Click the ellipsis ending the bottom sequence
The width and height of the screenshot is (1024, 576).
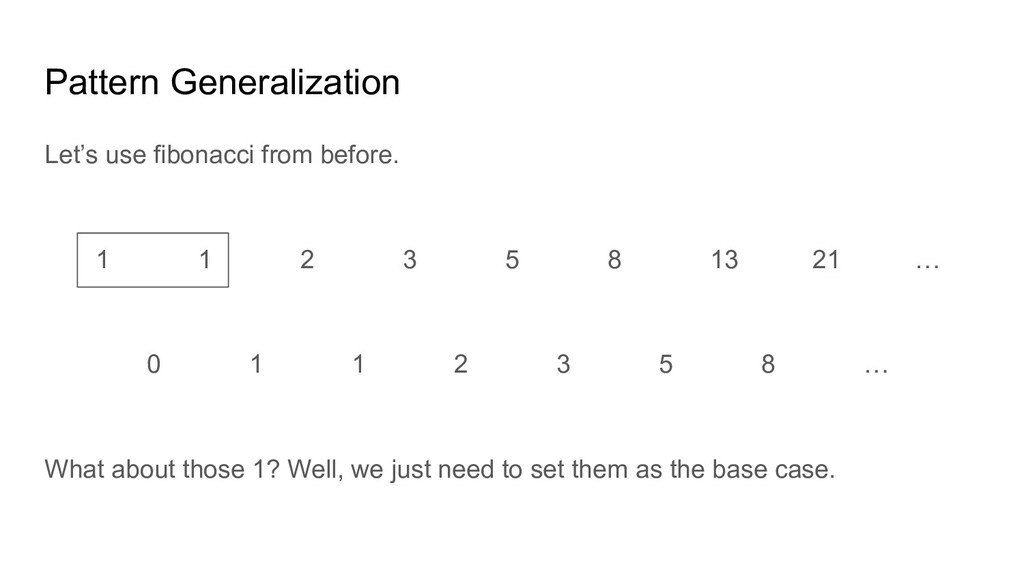(x=876, y=371)
